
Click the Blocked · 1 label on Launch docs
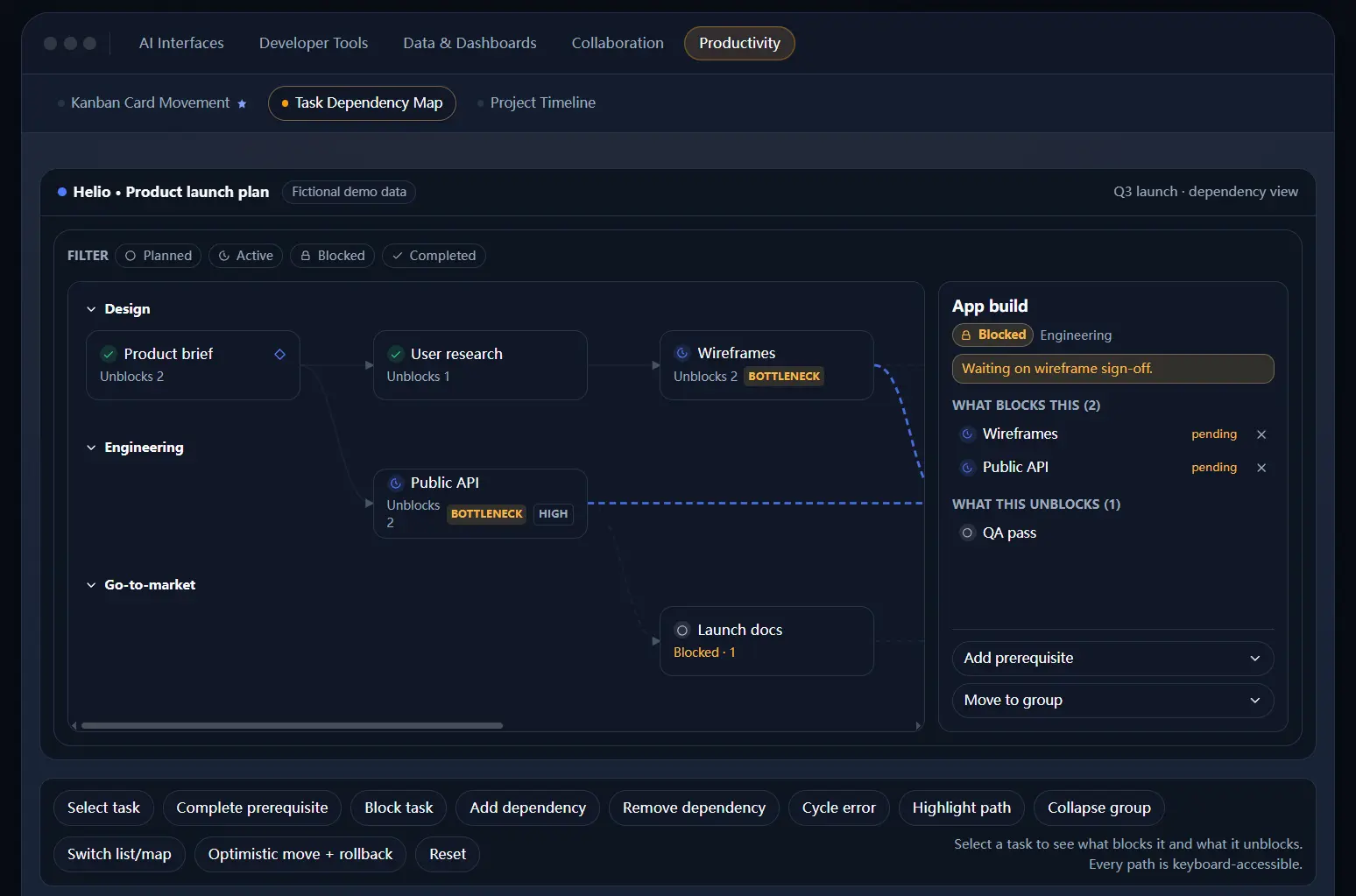point(704,653)
